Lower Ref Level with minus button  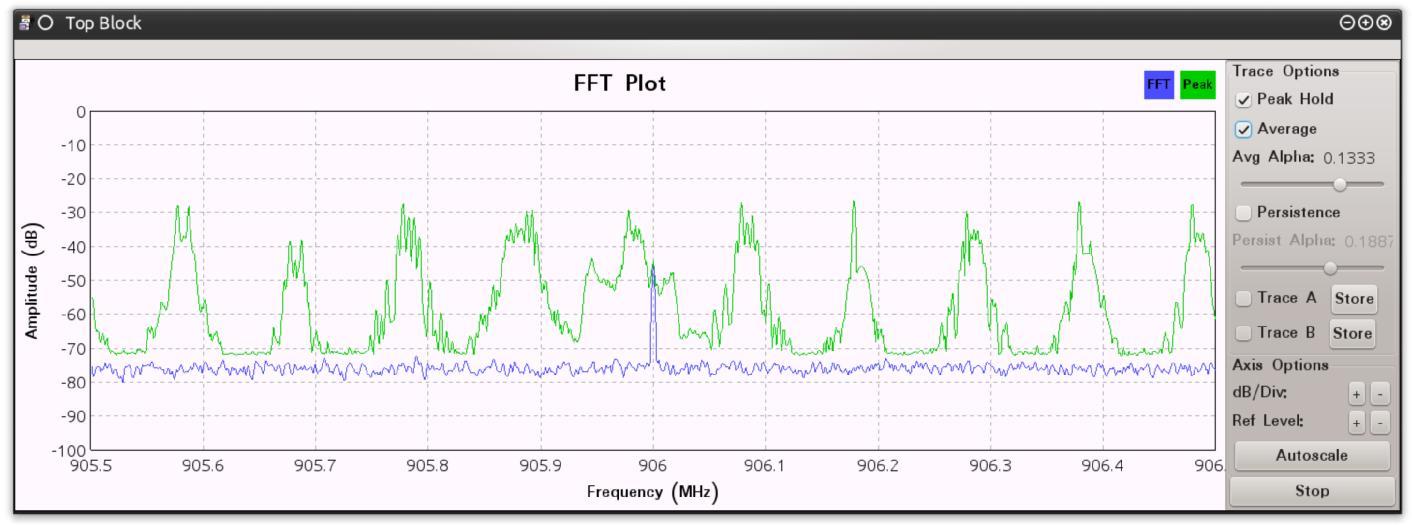point(1380,422)
